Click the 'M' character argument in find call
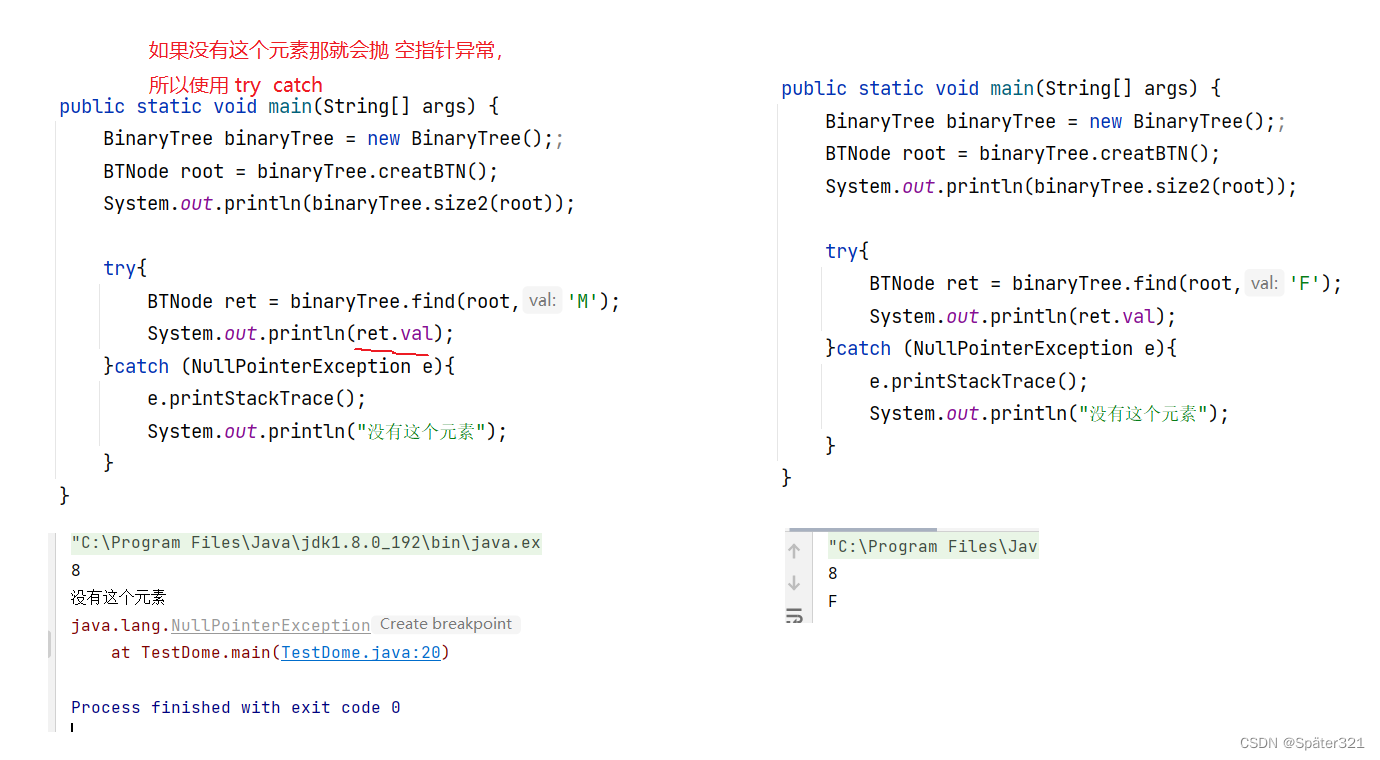Screen dimensions: 1380x760 pos(584,301)
